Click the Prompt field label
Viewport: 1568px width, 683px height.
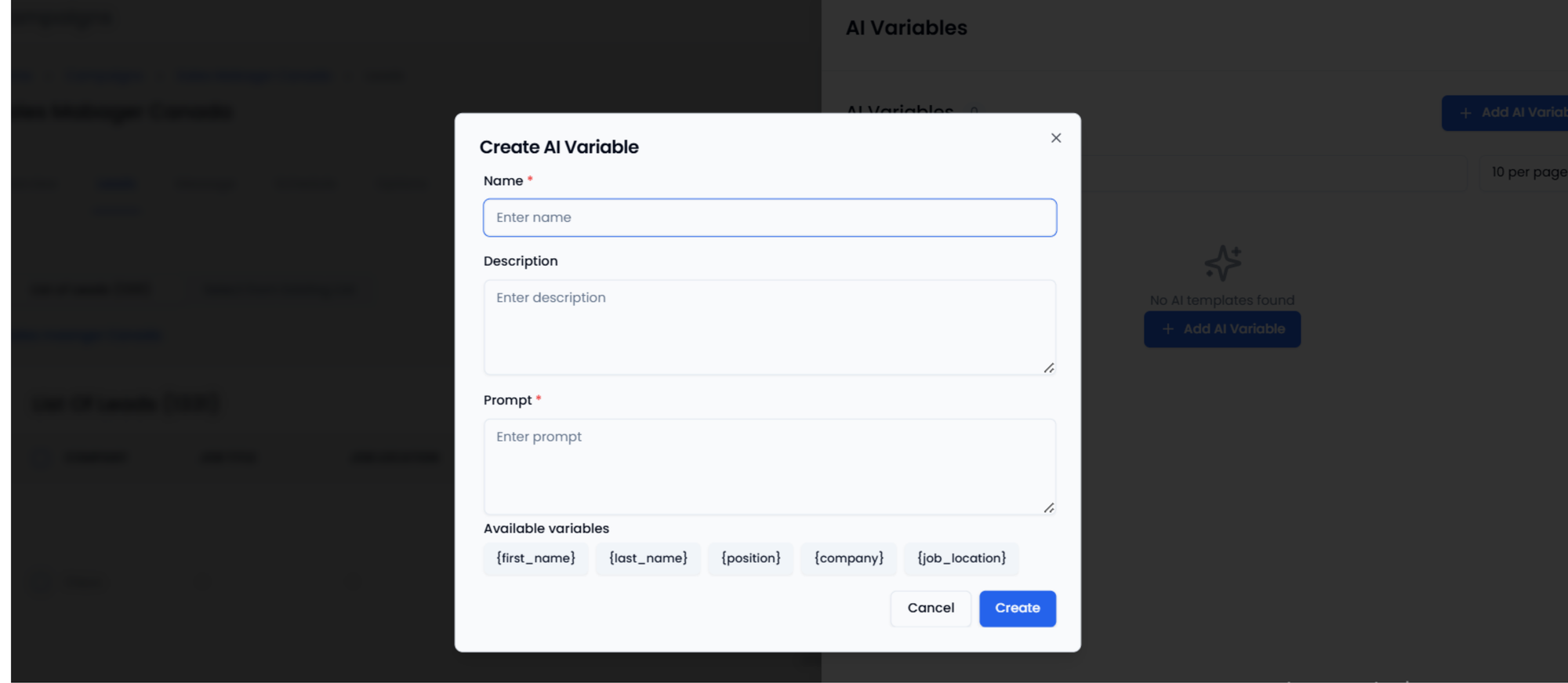pos(507,400)
